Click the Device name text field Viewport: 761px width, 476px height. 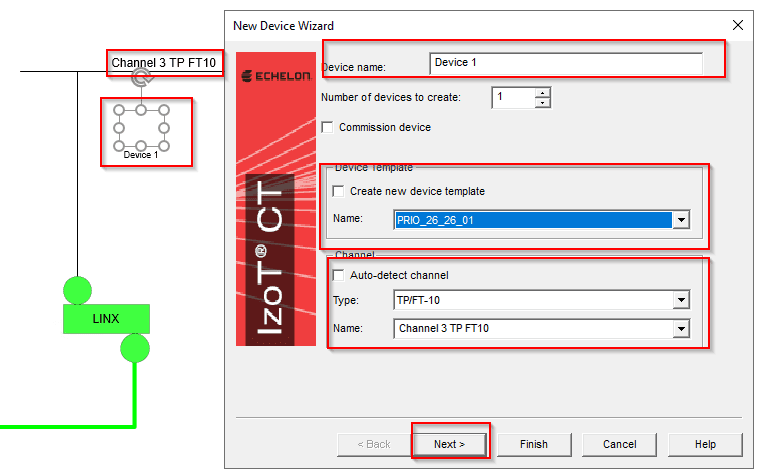565,63
